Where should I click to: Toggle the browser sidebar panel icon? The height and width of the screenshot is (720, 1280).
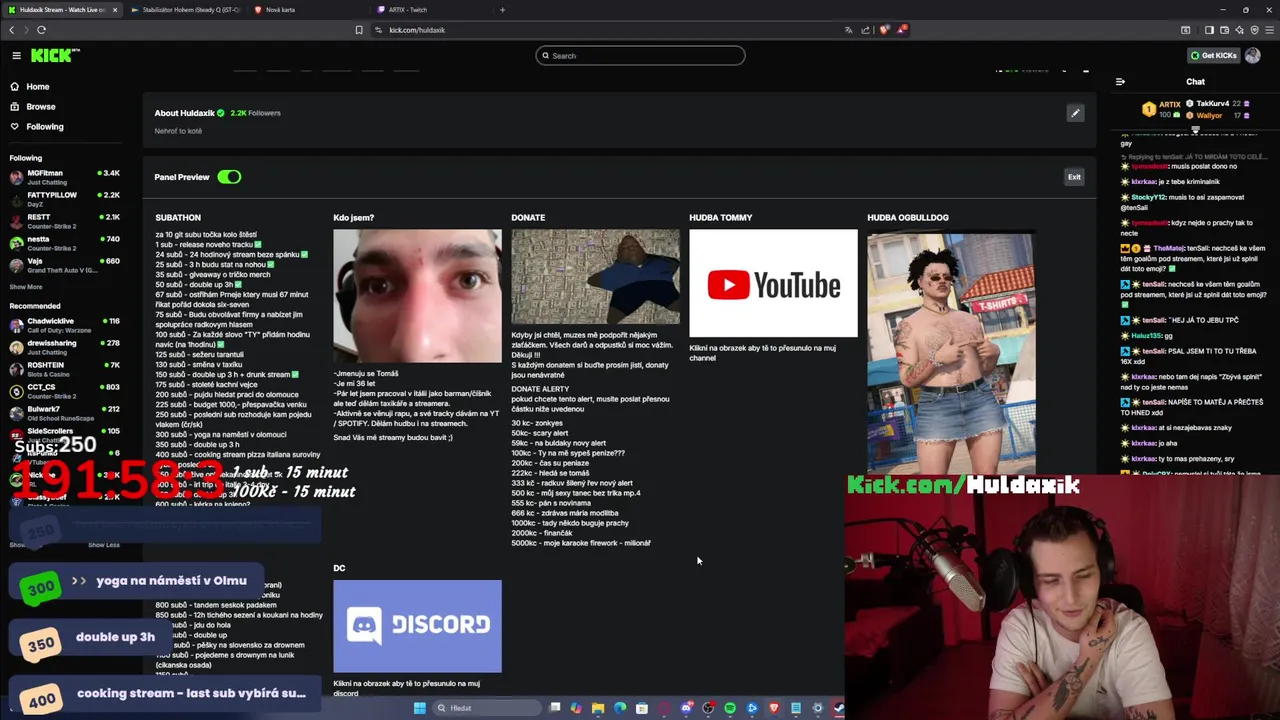click(1209, 30)
